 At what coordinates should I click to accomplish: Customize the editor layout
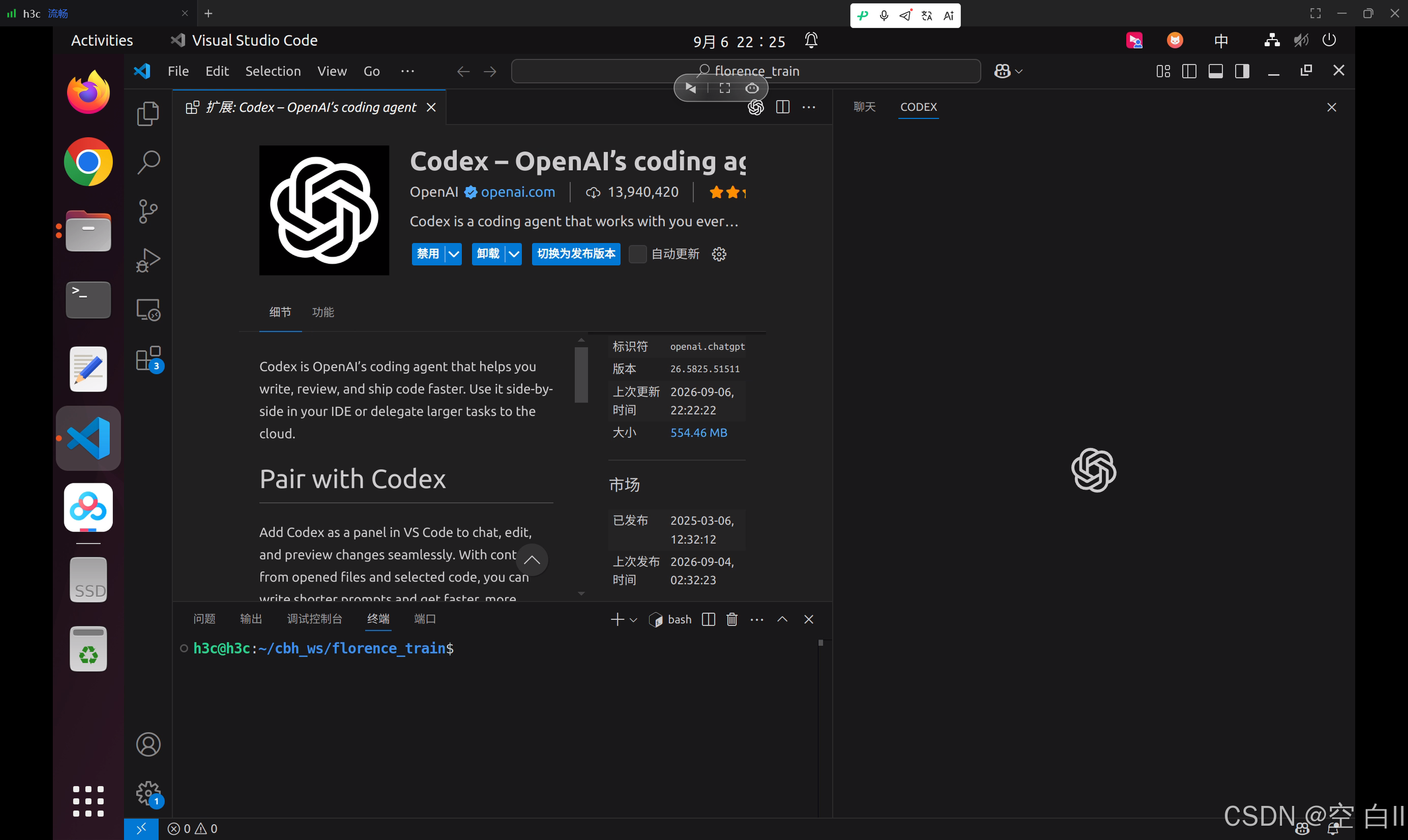pyautogui.click(x=1163, y=71)
